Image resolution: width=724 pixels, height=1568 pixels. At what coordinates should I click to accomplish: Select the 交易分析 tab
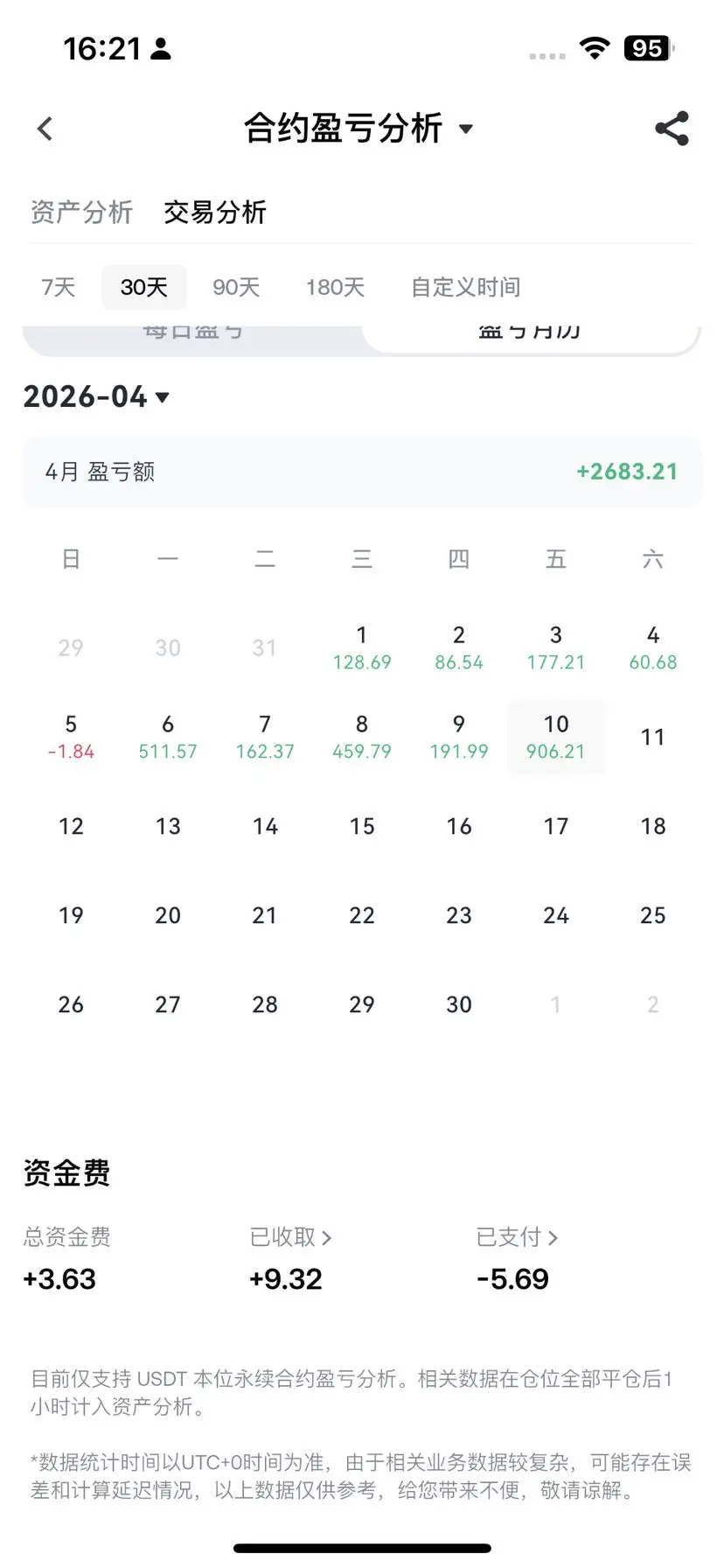coord(214,212)
